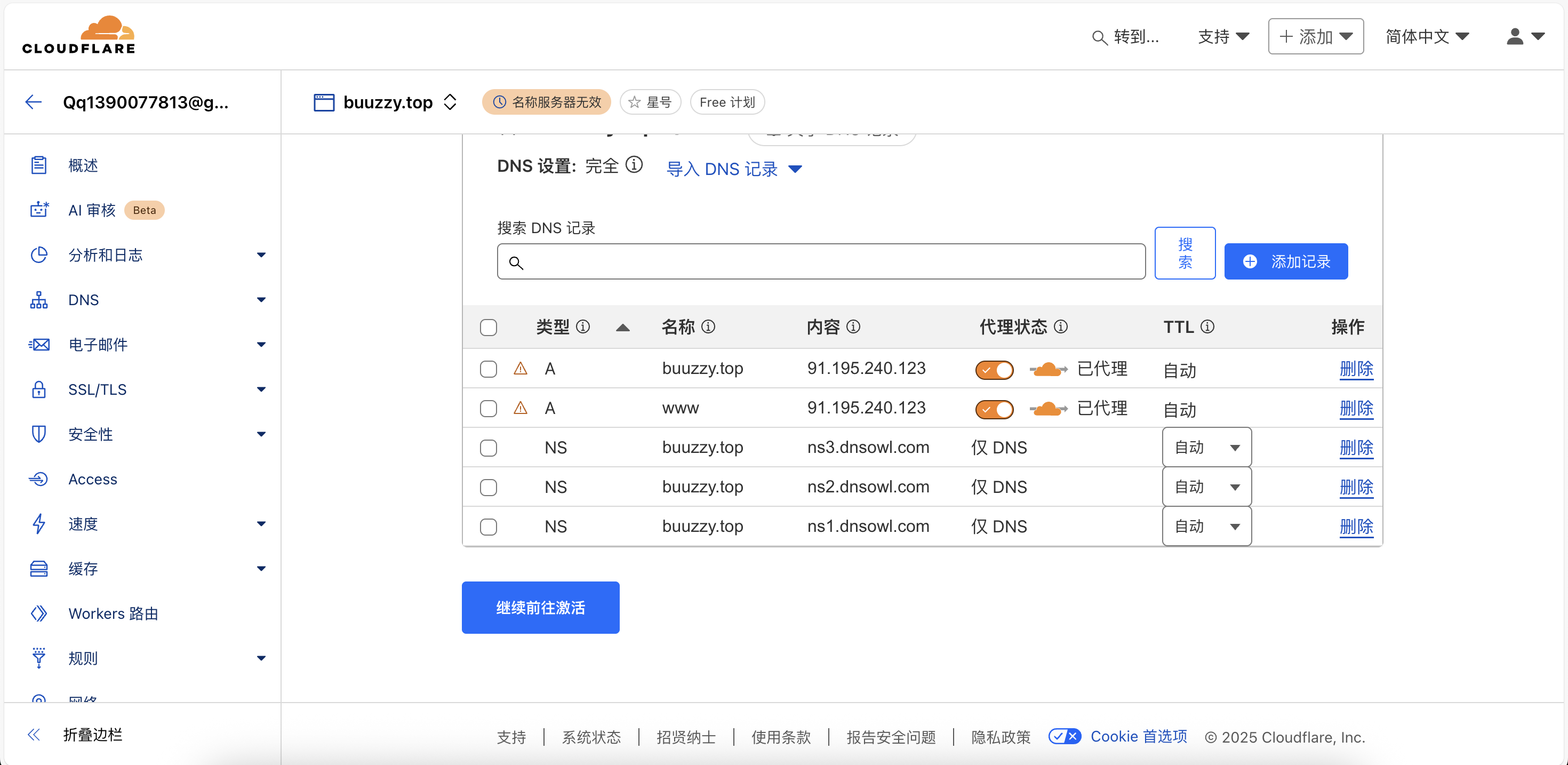
Task: Toggle proxy switch for buuzzy.top A record
Action: point(995,370)
